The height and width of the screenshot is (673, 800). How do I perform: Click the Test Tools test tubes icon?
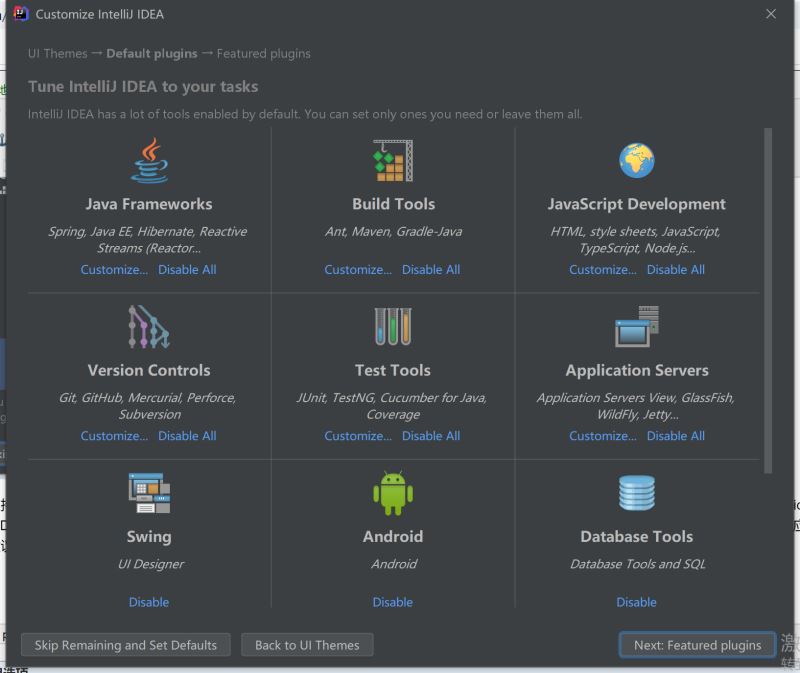pyautogui.click(x=393, y=327)
